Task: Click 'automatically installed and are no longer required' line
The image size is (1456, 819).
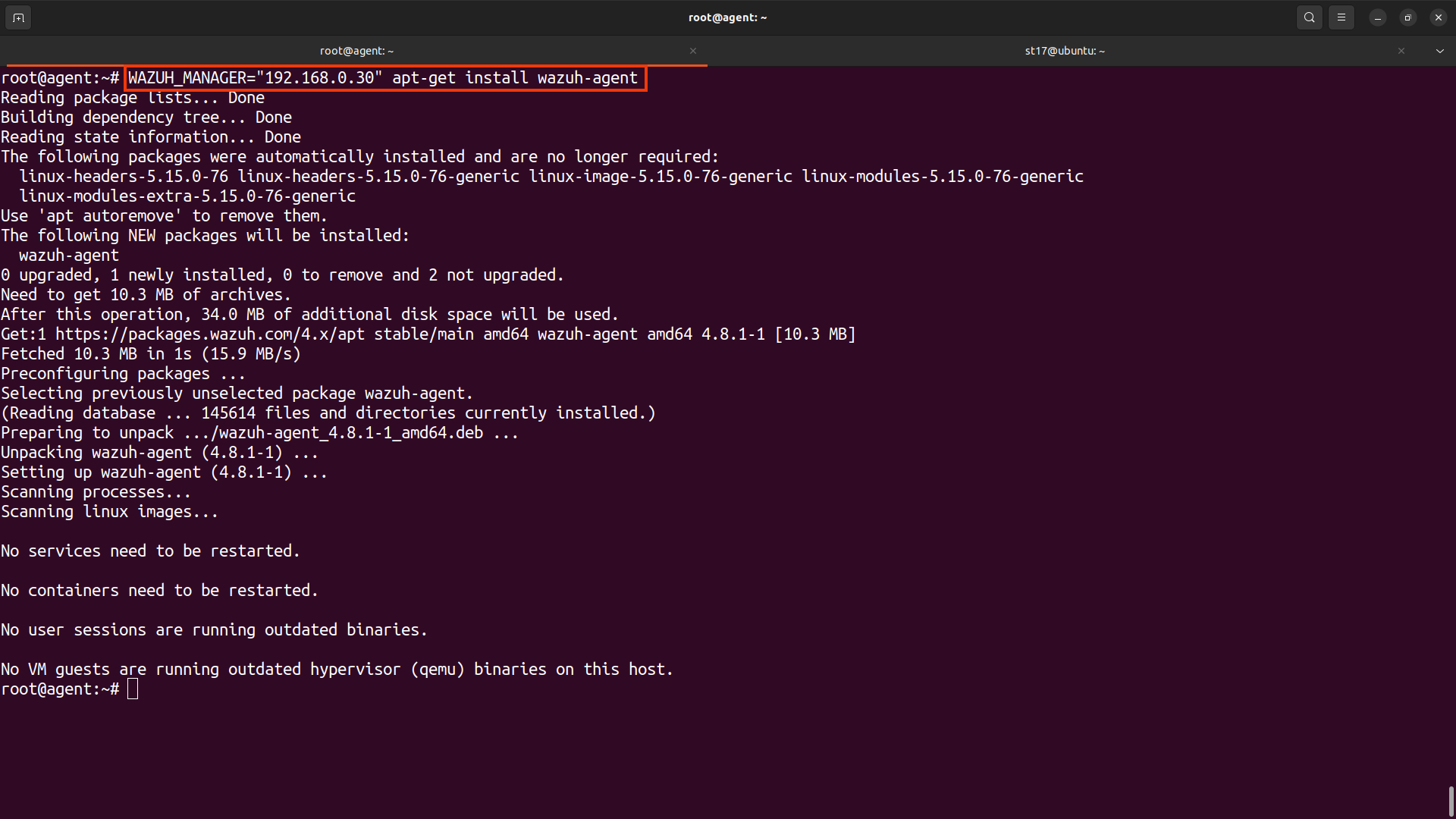Action: [359, 157]
